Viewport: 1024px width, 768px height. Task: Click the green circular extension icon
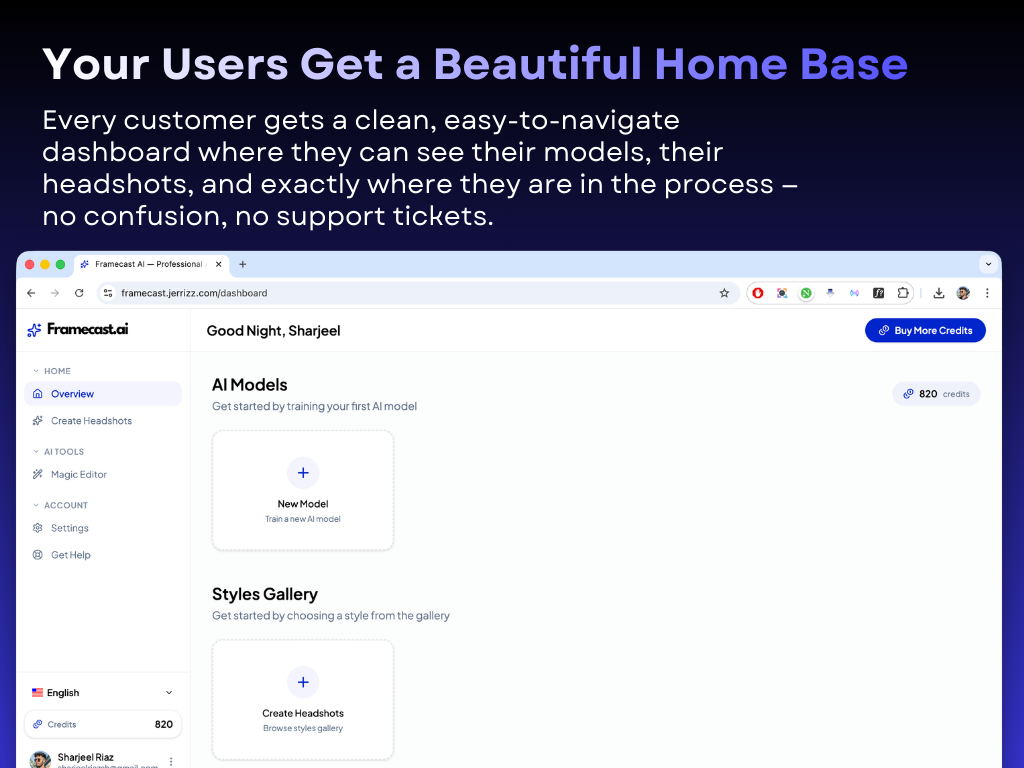click(806, 293)
